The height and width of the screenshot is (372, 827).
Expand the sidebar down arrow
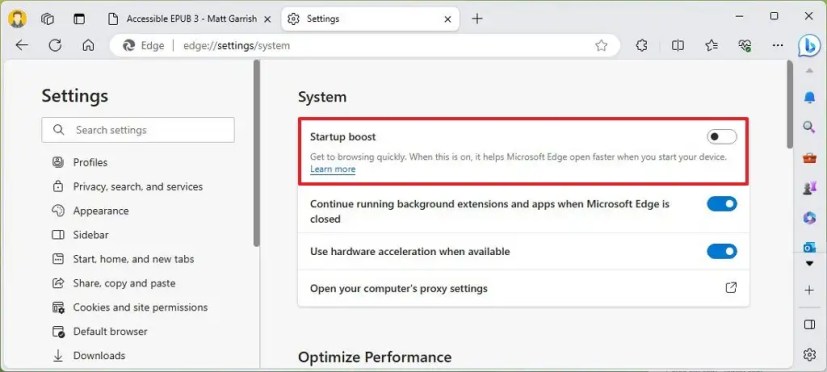coord(810,263)
